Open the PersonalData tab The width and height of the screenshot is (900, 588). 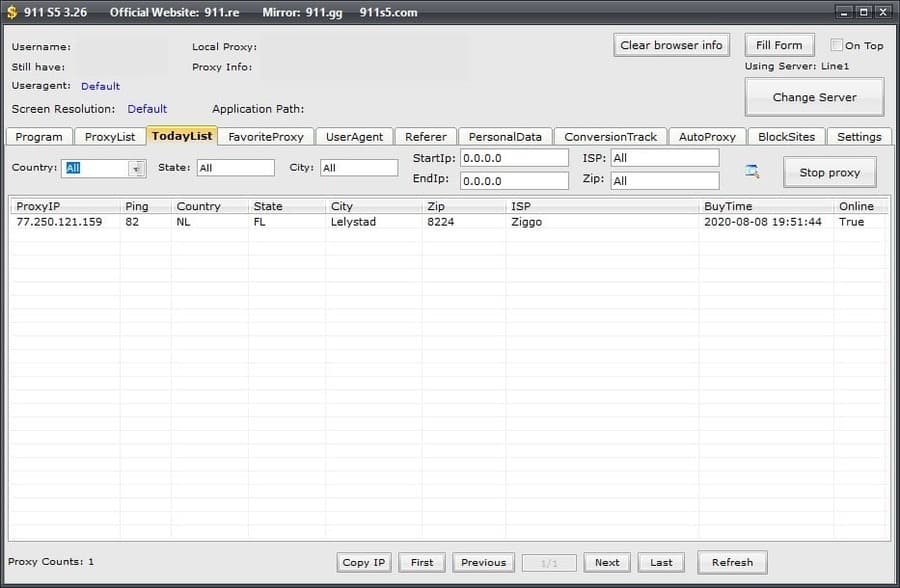point(505,137)
